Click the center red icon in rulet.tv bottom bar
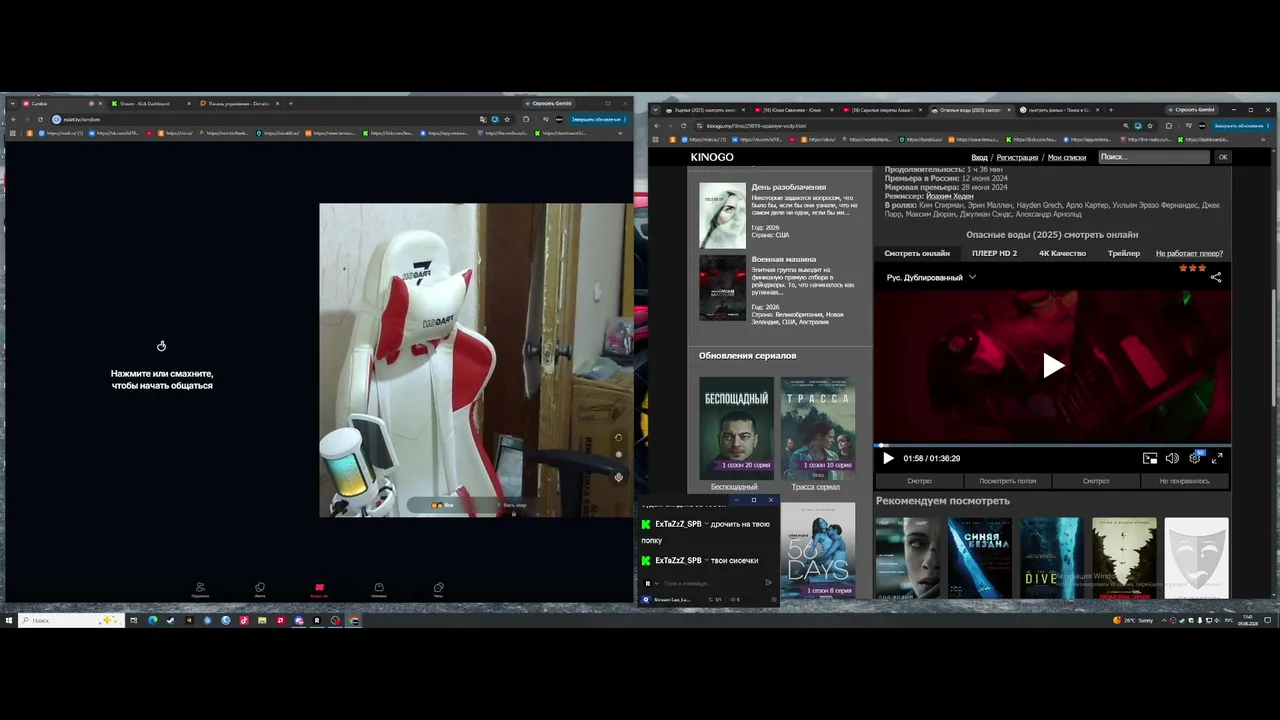 [319, 589]
